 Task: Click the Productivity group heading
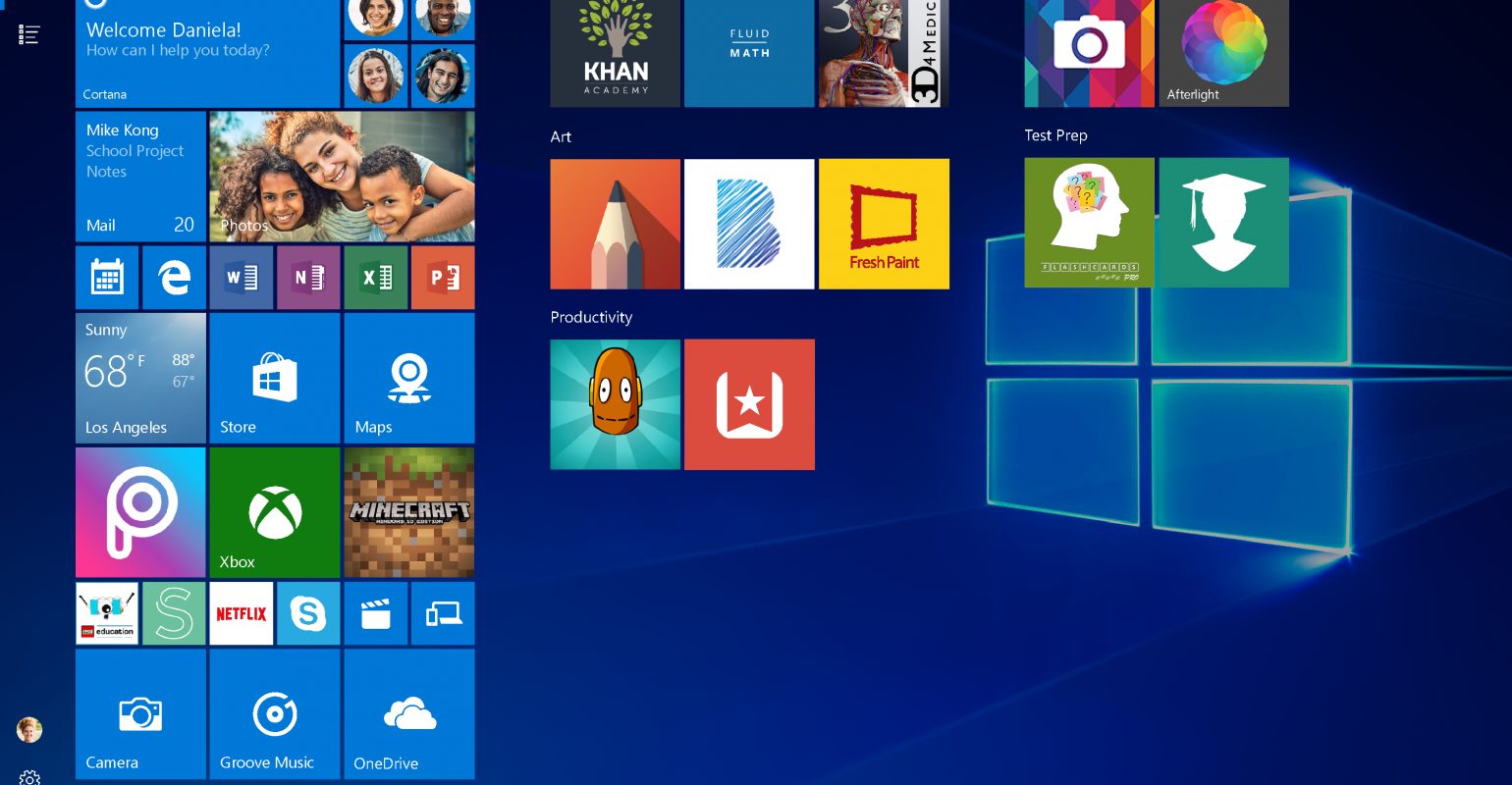[591, 317]
